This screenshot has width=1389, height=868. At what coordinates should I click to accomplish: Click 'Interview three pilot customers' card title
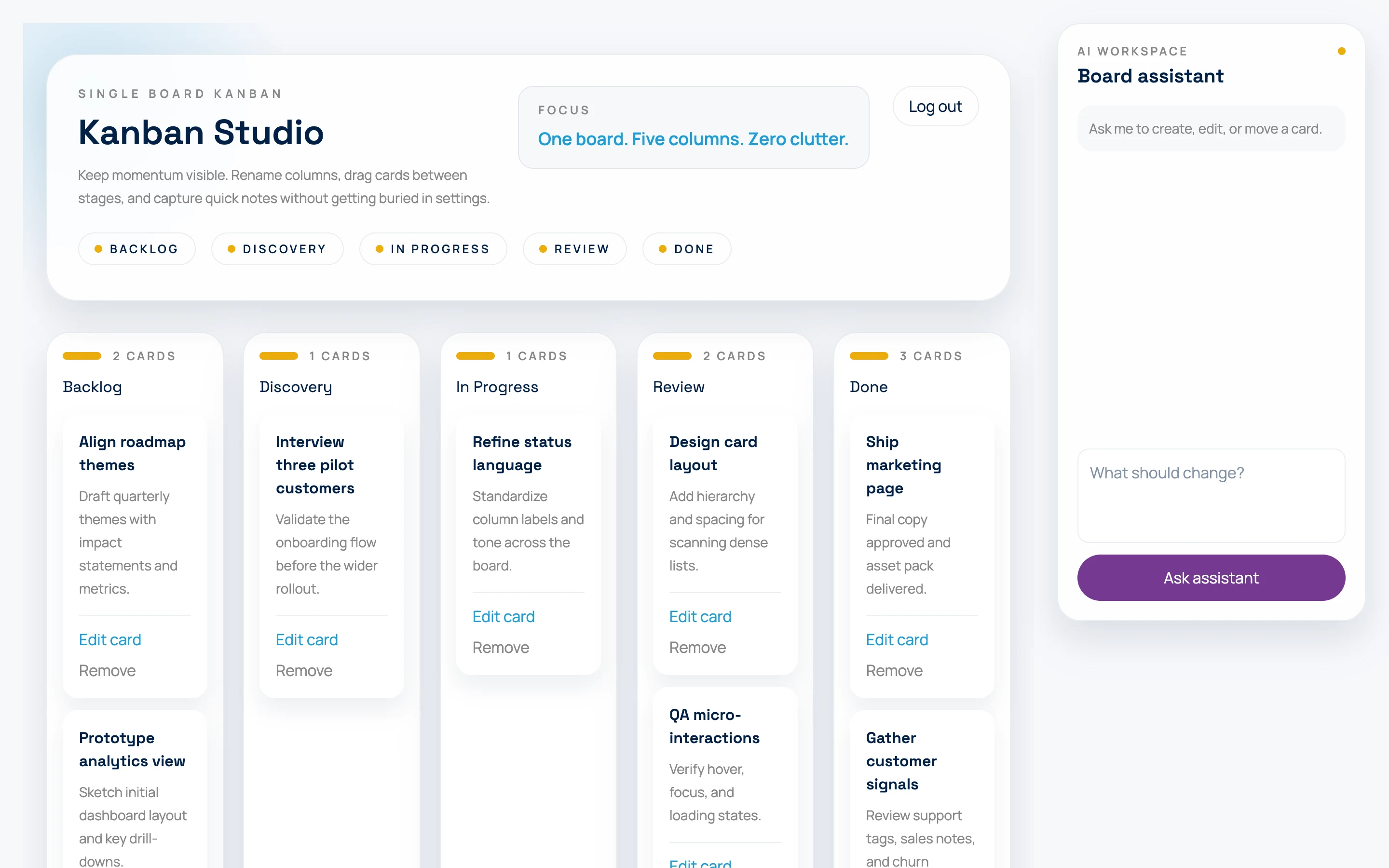click(315, 465)
